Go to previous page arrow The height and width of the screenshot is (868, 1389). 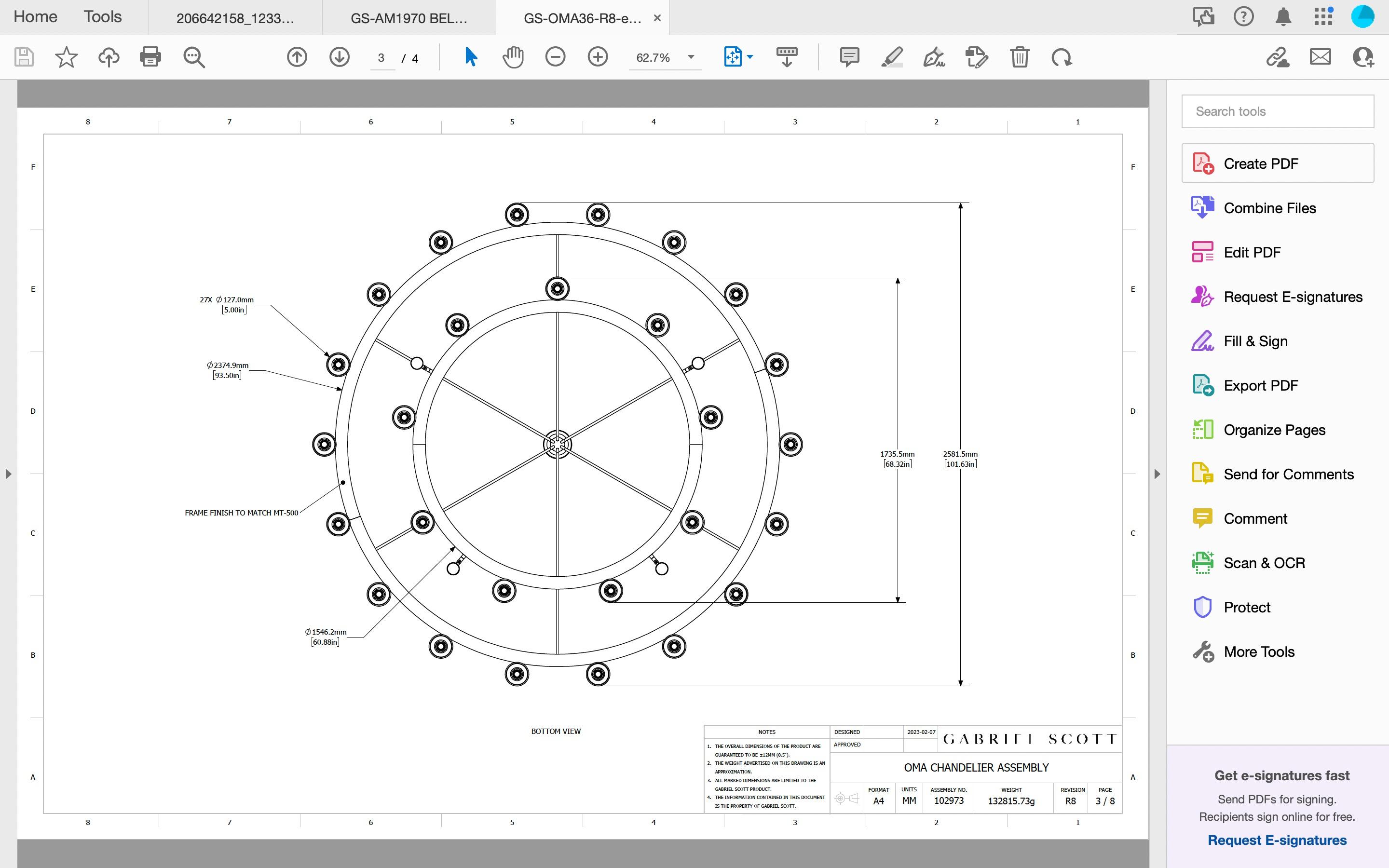coord(297,57)
